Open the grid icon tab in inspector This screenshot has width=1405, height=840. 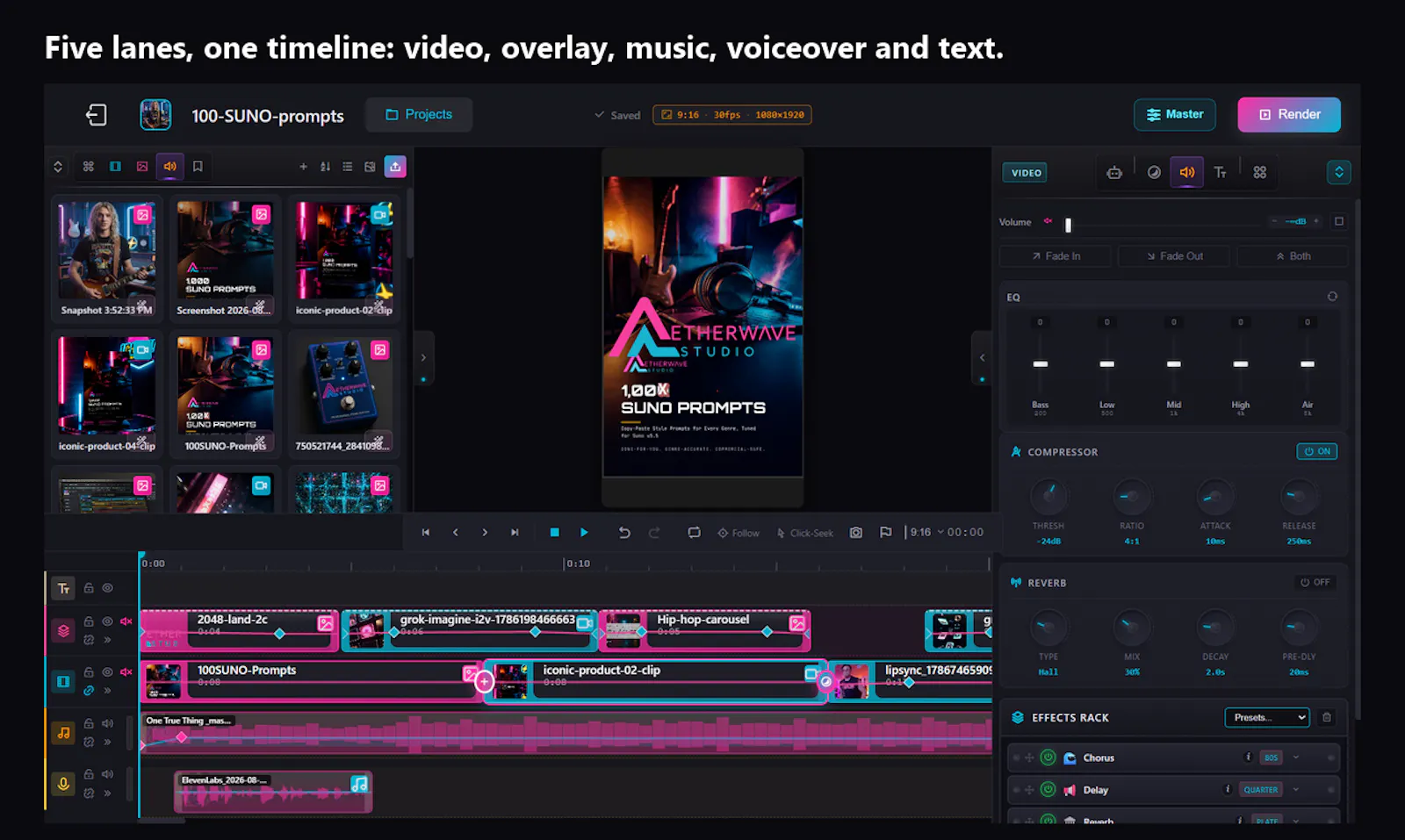[x=1260, y=172]
